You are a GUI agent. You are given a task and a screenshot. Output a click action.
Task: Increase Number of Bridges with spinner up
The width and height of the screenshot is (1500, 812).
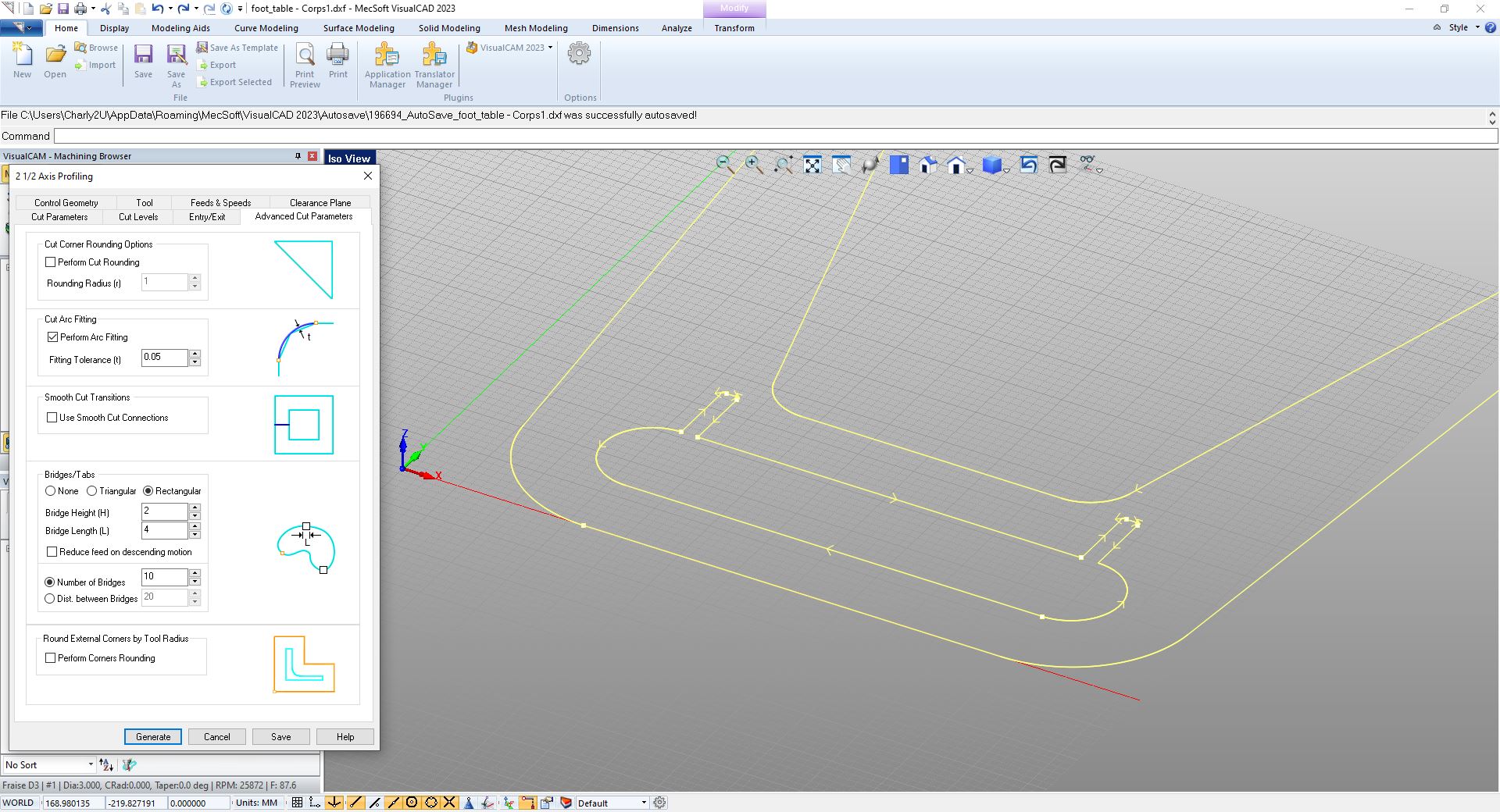click(x=195, y=573)
